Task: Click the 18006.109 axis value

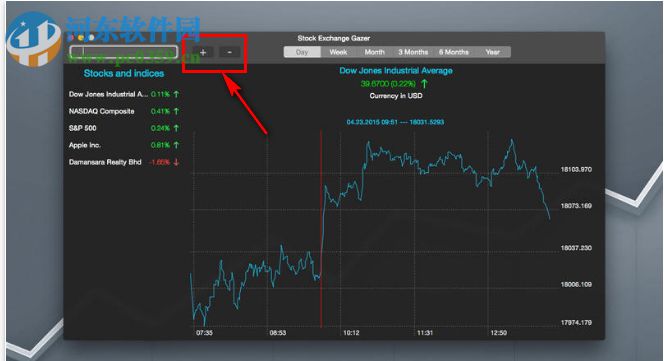Action: [576, 284]
